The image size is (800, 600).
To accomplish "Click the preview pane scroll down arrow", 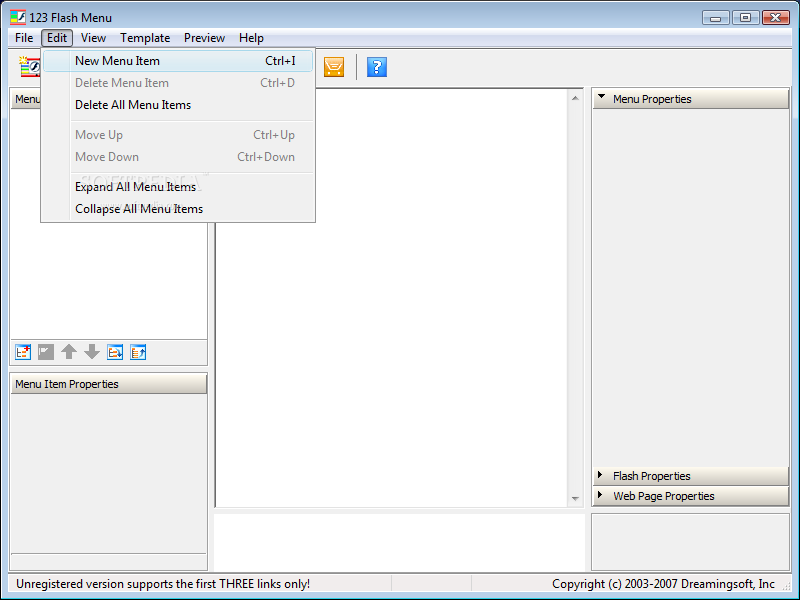I will pyautogui.click(x=575, y=498).
